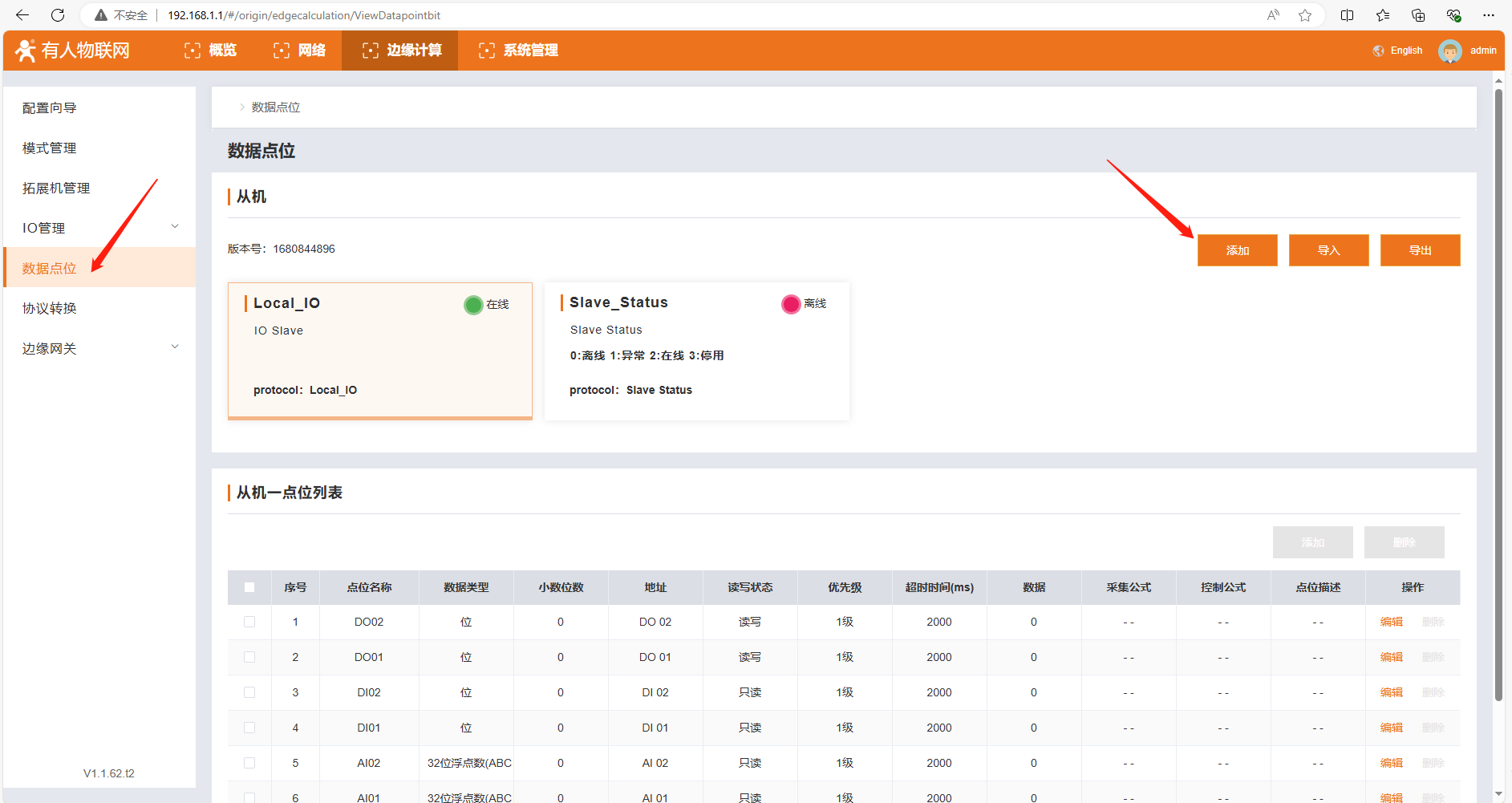1512x803 pixels.
Task: Select the Slave_Status slave card
Action: coord(696,351)
